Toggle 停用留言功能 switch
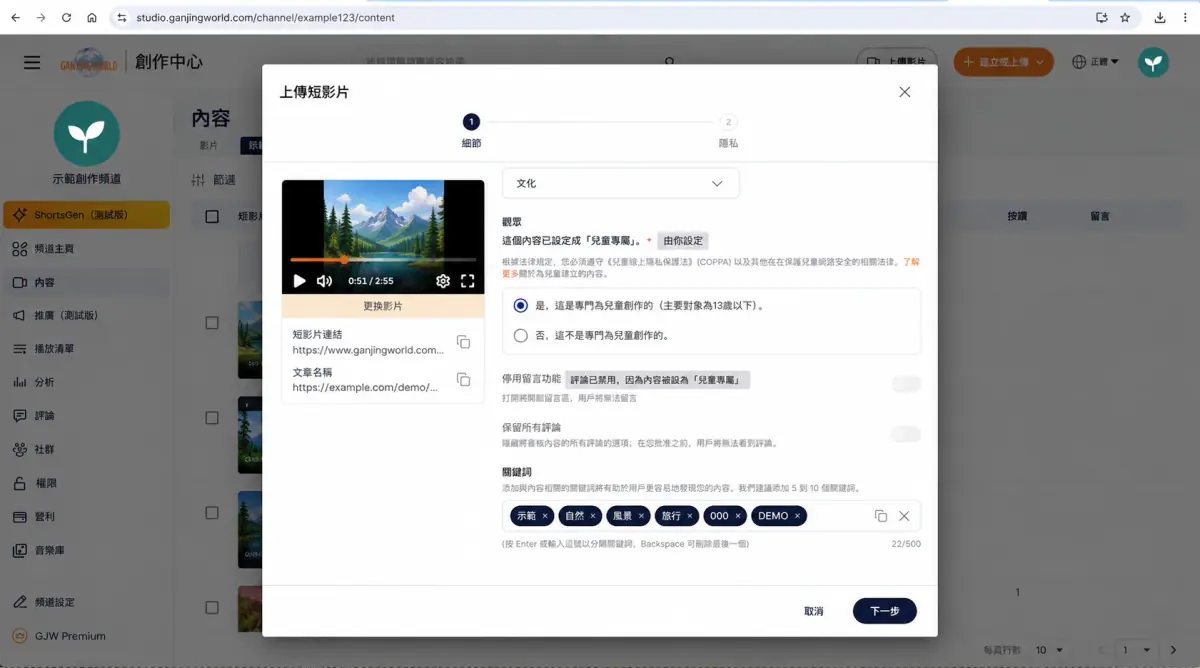1200x668 pixels. click(x=906, y=384)
